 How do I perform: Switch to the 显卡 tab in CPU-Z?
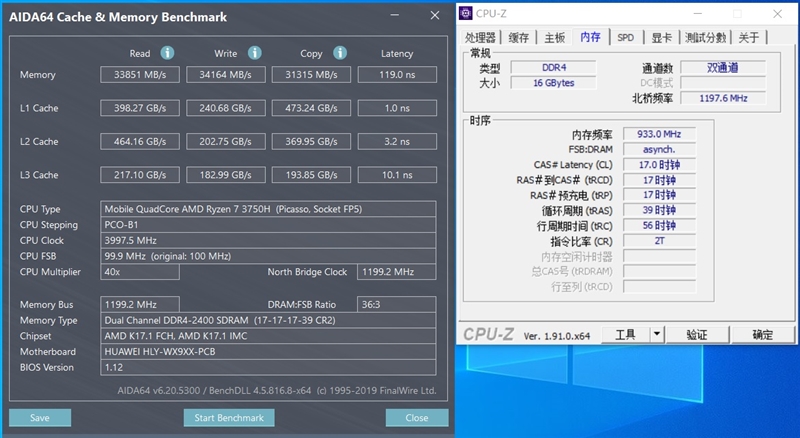click(661, 37)
